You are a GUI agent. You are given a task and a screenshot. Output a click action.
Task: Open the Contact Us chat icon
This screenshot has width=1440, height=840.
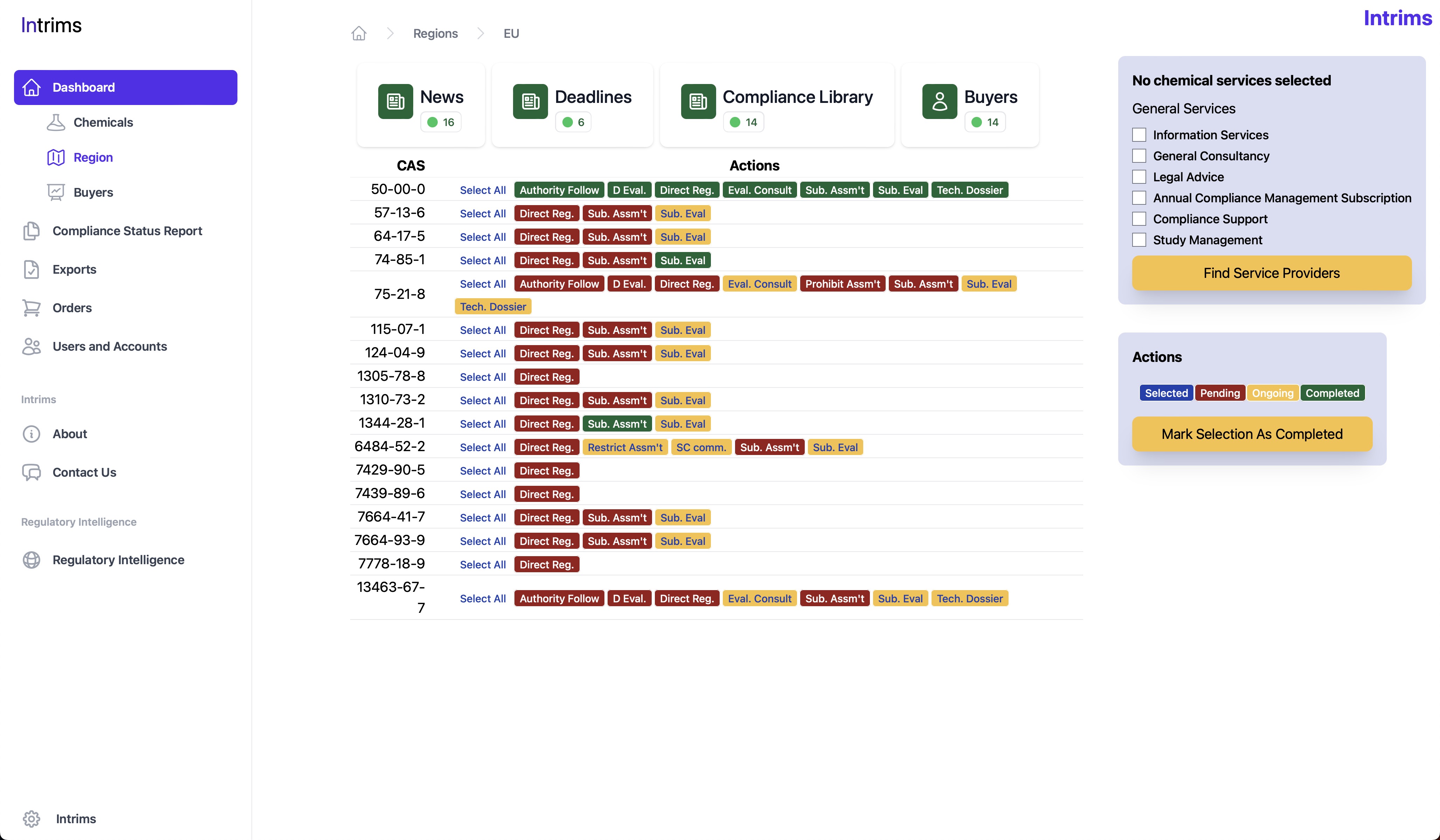pyautogui.click(x=32, y=472)
